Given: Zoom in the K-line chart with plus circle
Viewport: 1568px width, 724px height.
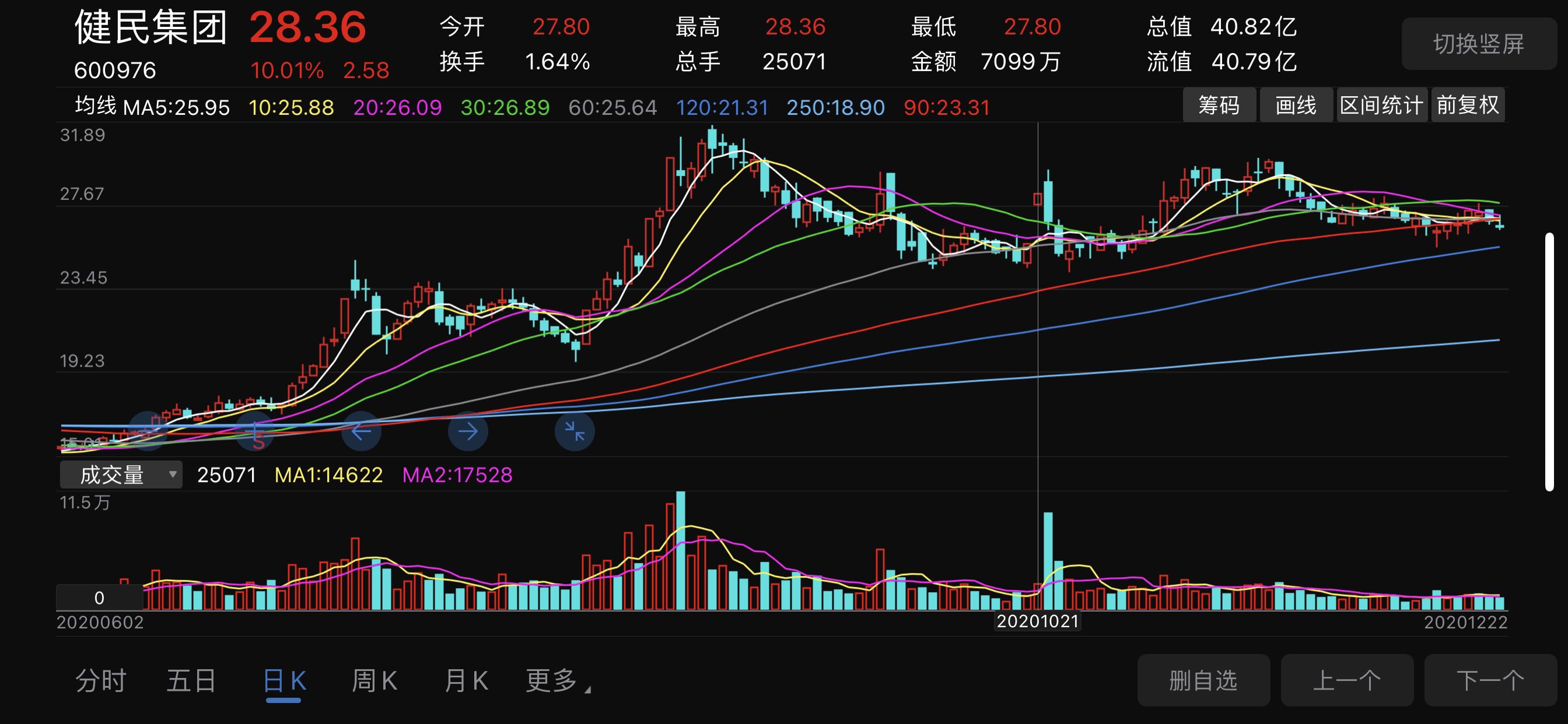Looking at the screenshot, I should point(254,431).
